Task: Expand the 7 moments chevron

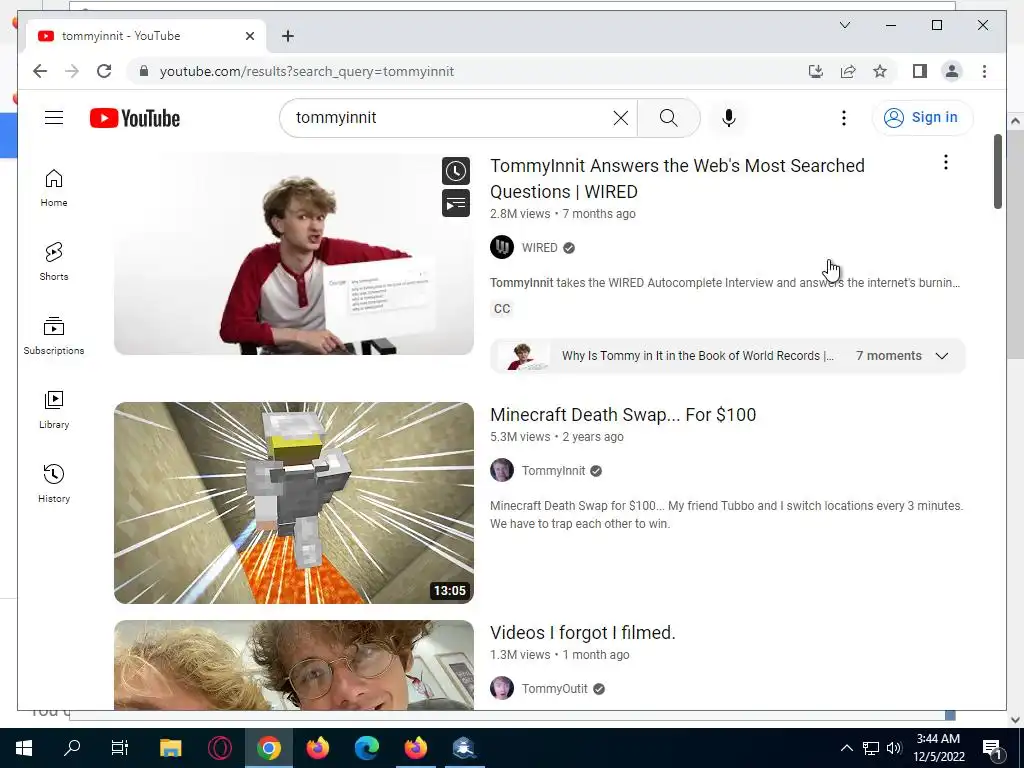Action: coord(942,356)
